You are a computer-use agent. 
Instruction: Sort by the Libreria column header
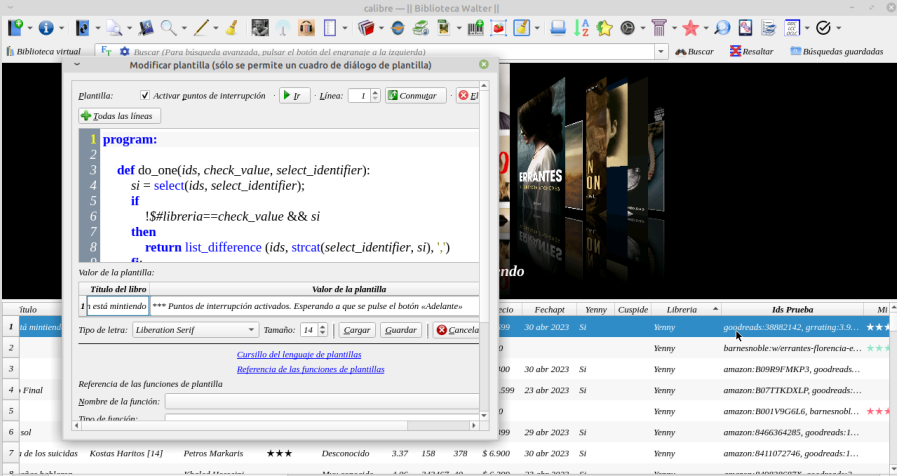click(686, 310)
